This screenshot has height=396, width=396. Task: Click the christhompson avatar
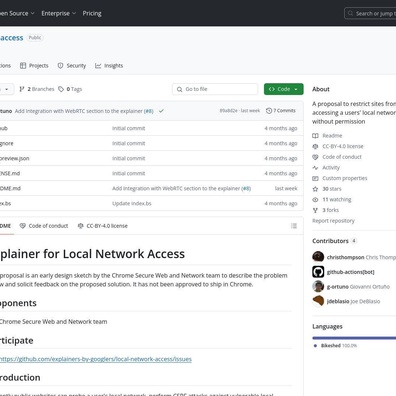pyautogui.click(x=318, y=257)
